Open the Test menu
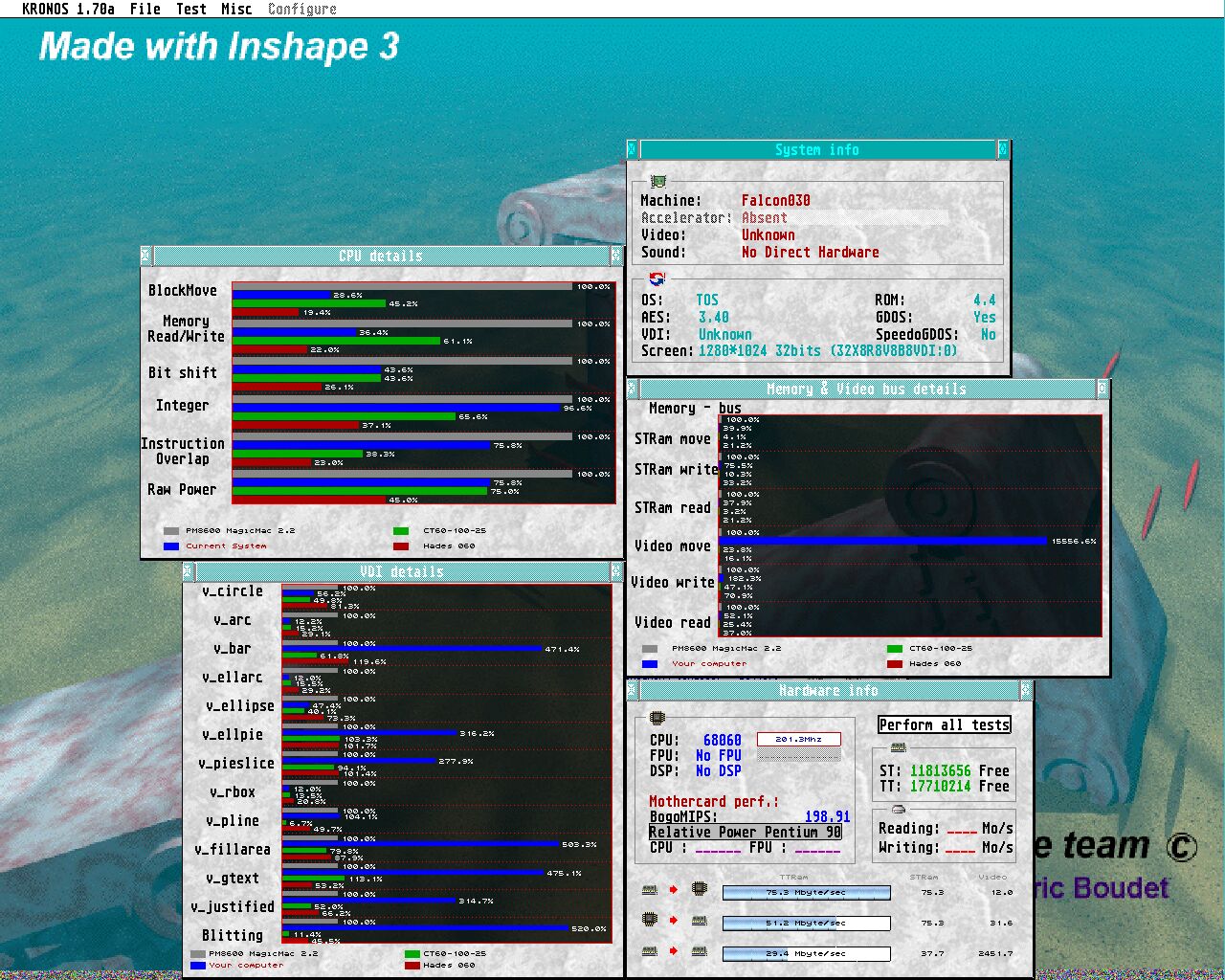1225x980 pixels. tap(190, 9)
